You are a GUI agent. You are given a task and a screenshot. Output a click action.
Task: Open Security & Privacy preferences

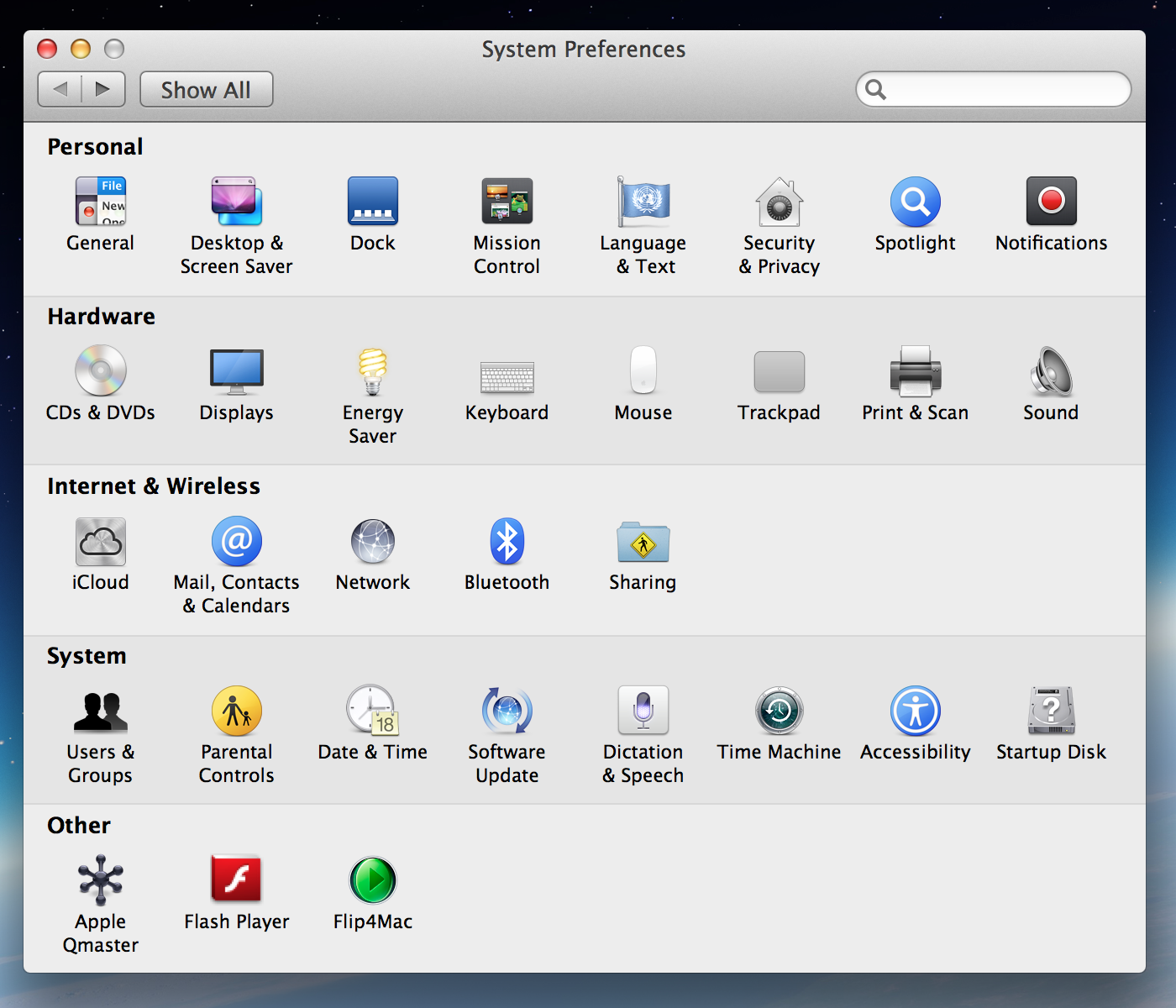pyautogui.click(x=780, y=202)
